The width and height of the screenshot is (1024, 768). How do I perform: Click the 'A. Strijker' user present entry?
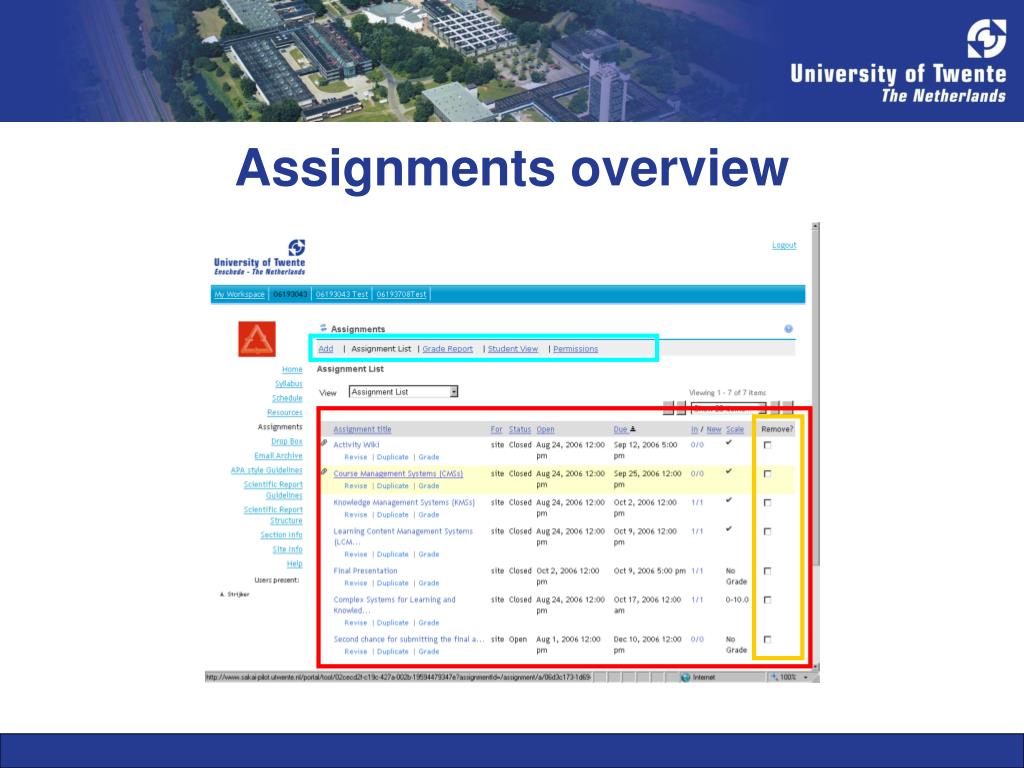[235, 594]
